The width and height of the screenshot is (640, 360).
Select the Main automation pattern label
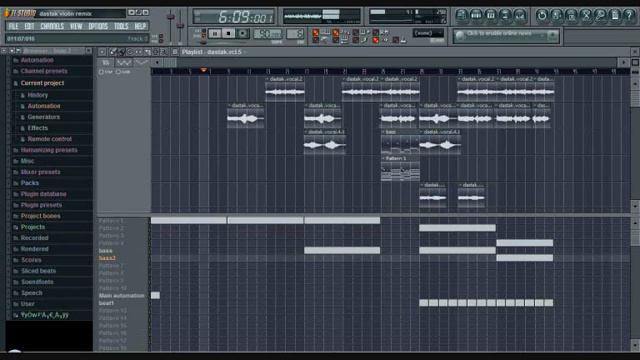122,296
